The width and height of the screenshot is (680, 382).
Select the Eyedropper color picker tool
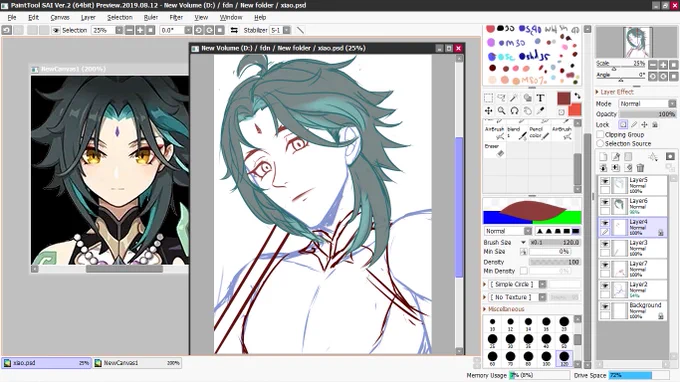coord(540,111)
